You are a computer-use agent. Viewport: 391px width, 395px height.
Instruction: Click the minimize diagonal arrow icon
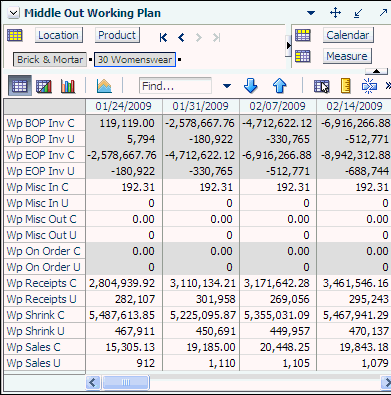click(358, 13)
